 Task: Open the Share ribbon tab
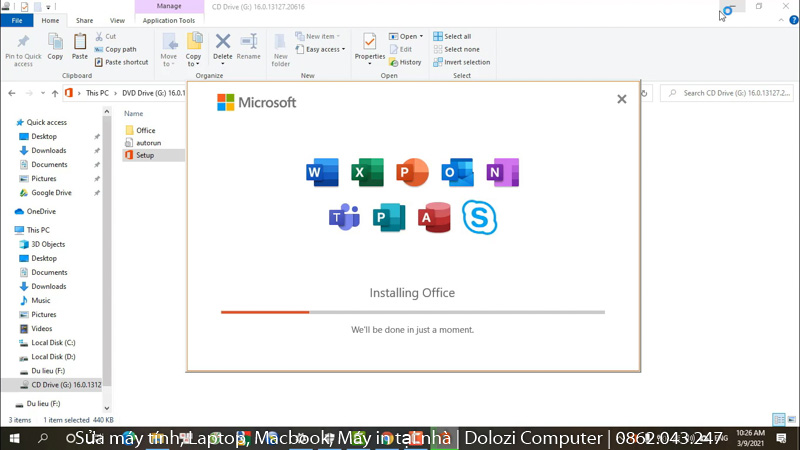tap(85, 20)
